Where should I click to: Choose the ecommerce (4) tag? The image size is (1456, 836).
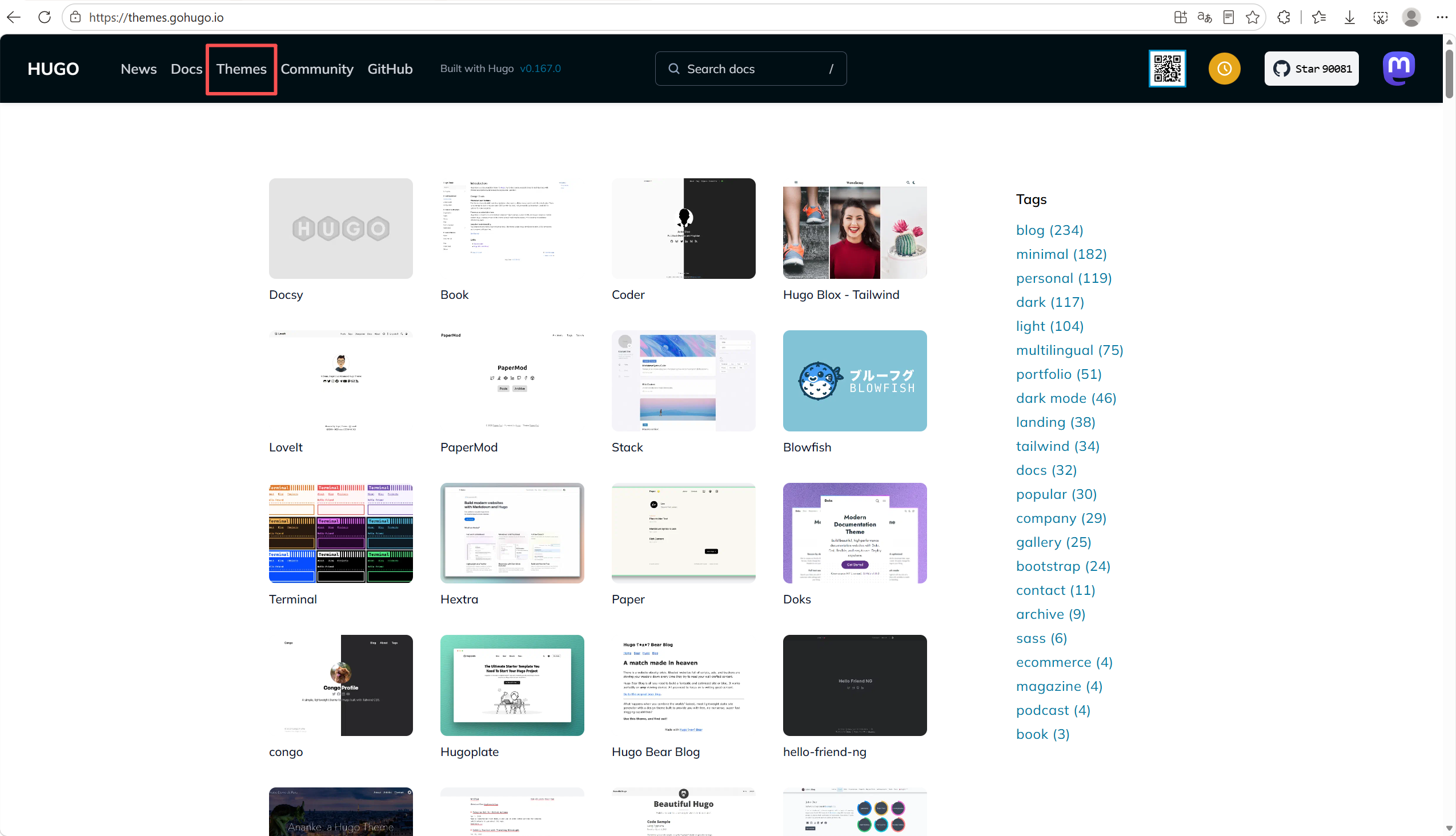coord(1064,662)
